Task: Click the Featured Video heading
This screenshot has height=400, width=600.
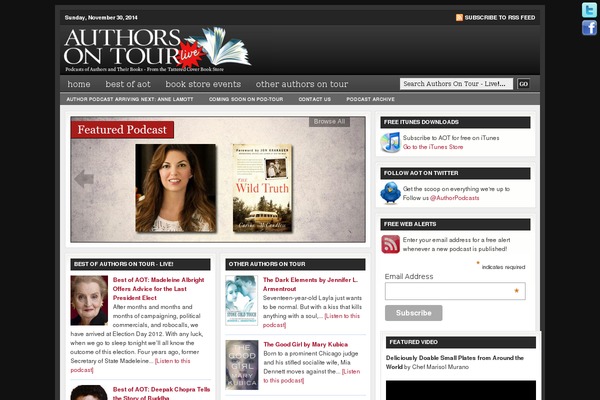Action: point(461,342)
